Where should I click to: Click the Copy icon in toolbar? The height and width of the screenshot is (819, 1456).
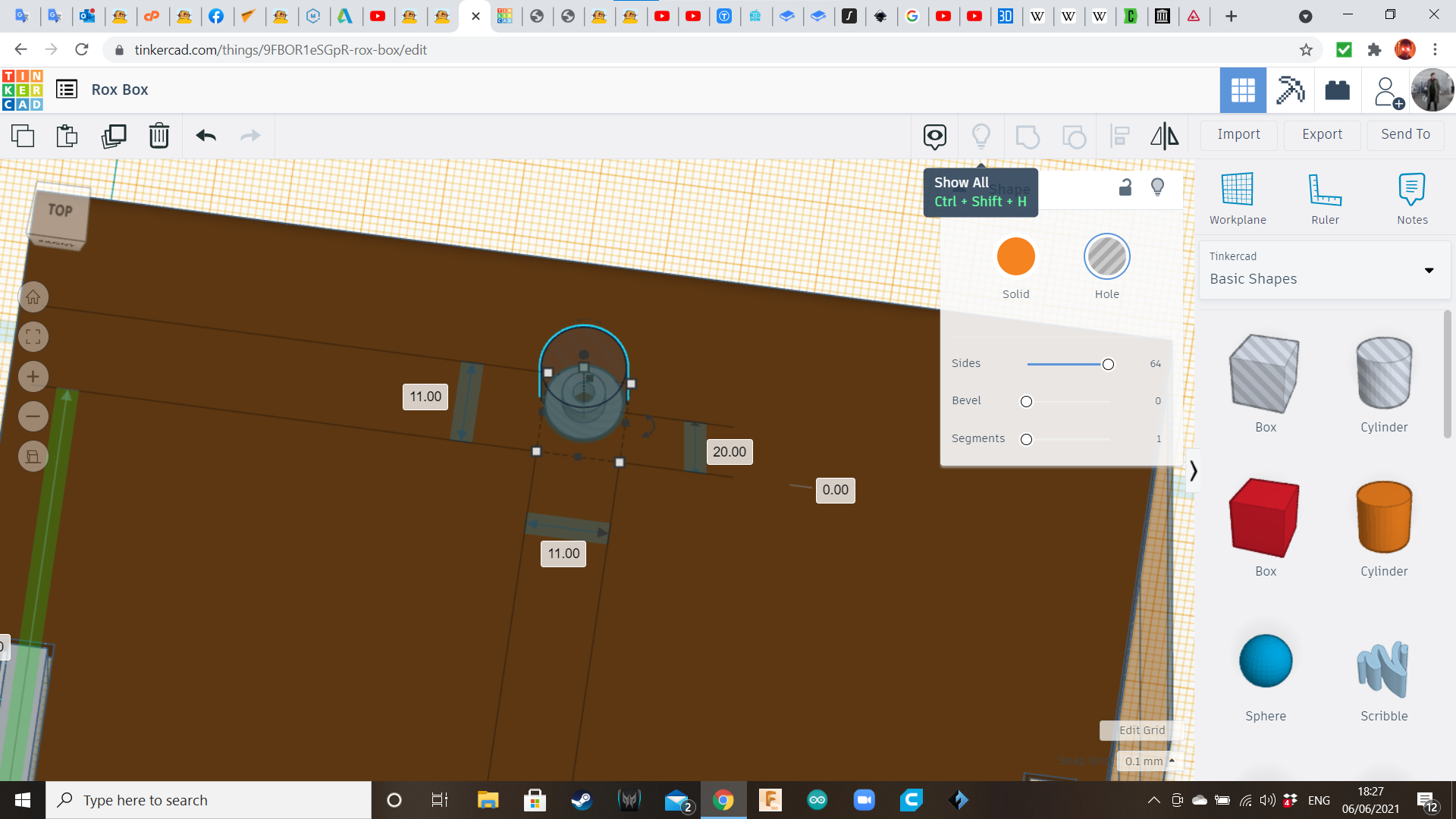tap(23, 136)
